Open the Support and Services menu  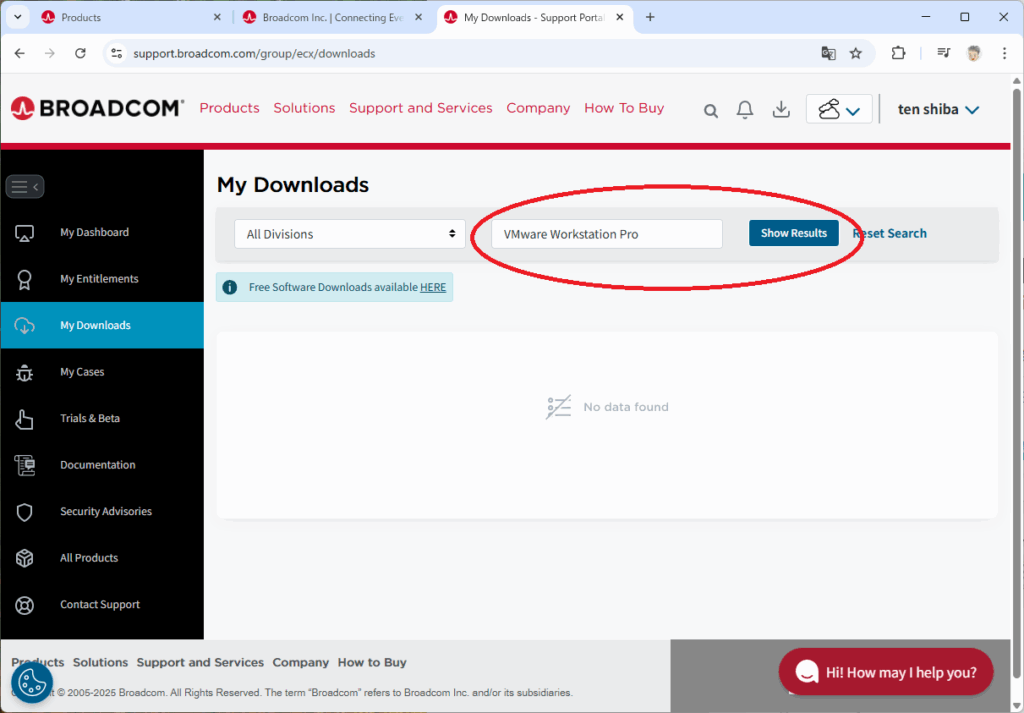420,108
